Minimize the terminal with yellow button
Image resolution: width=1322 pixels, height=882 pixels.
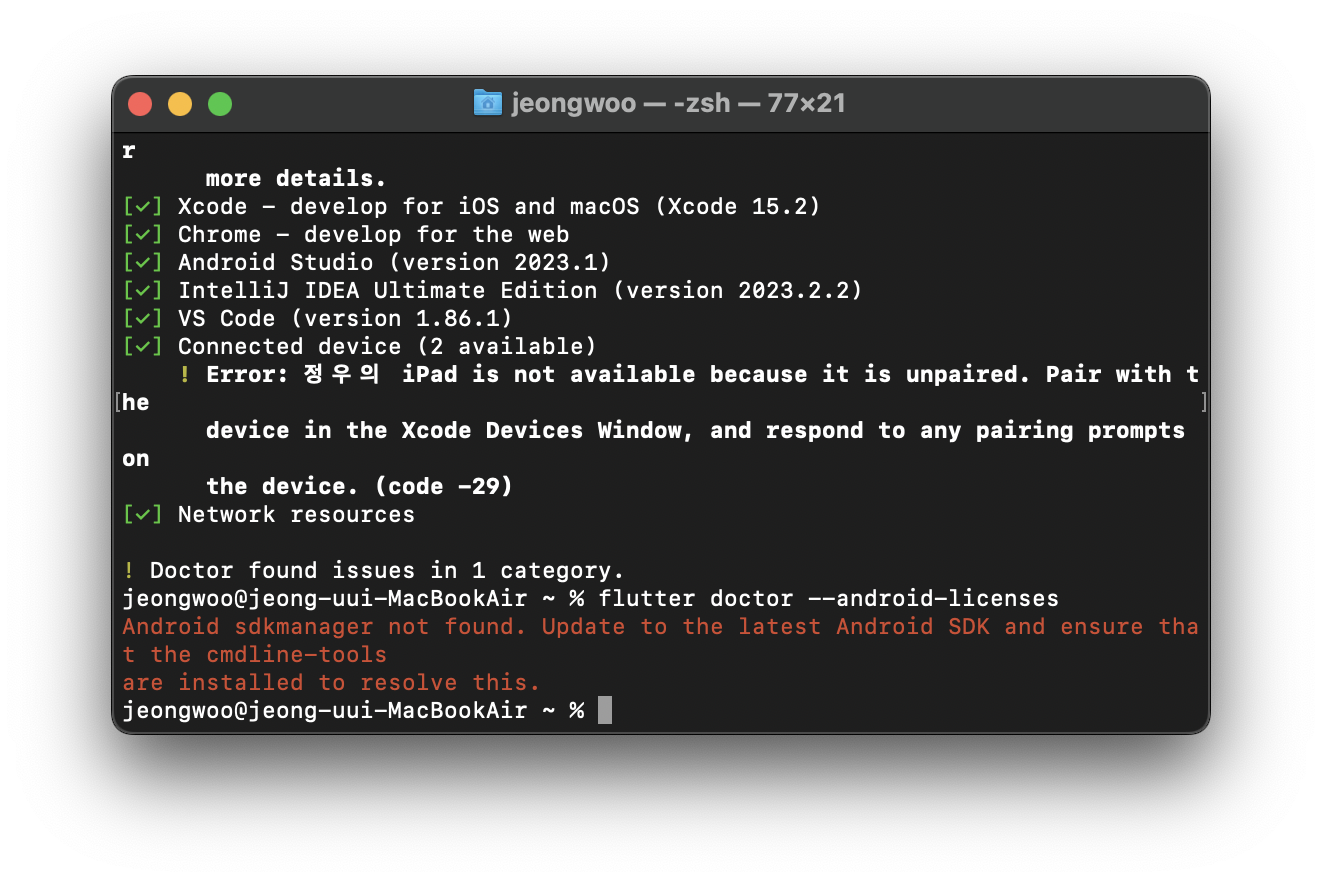click(180, 103)
